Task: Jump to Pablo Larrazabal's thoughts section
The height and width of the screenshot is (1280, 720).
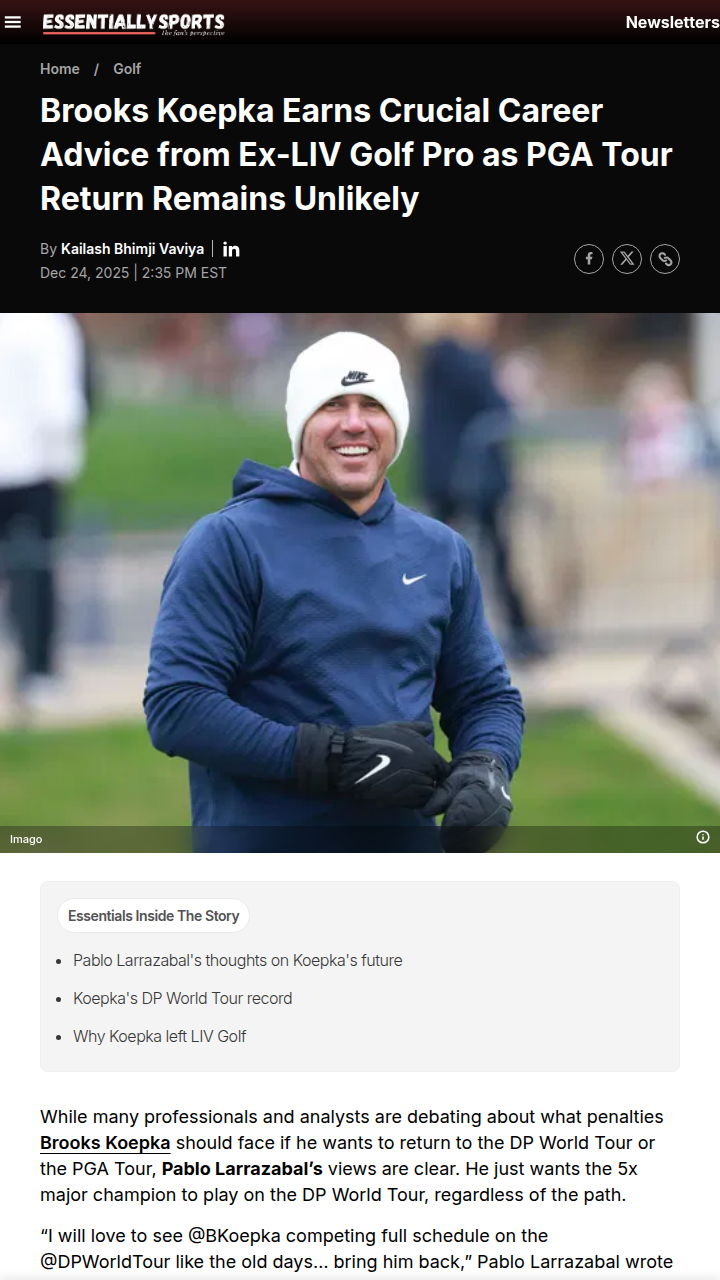Action: [238, 960]
